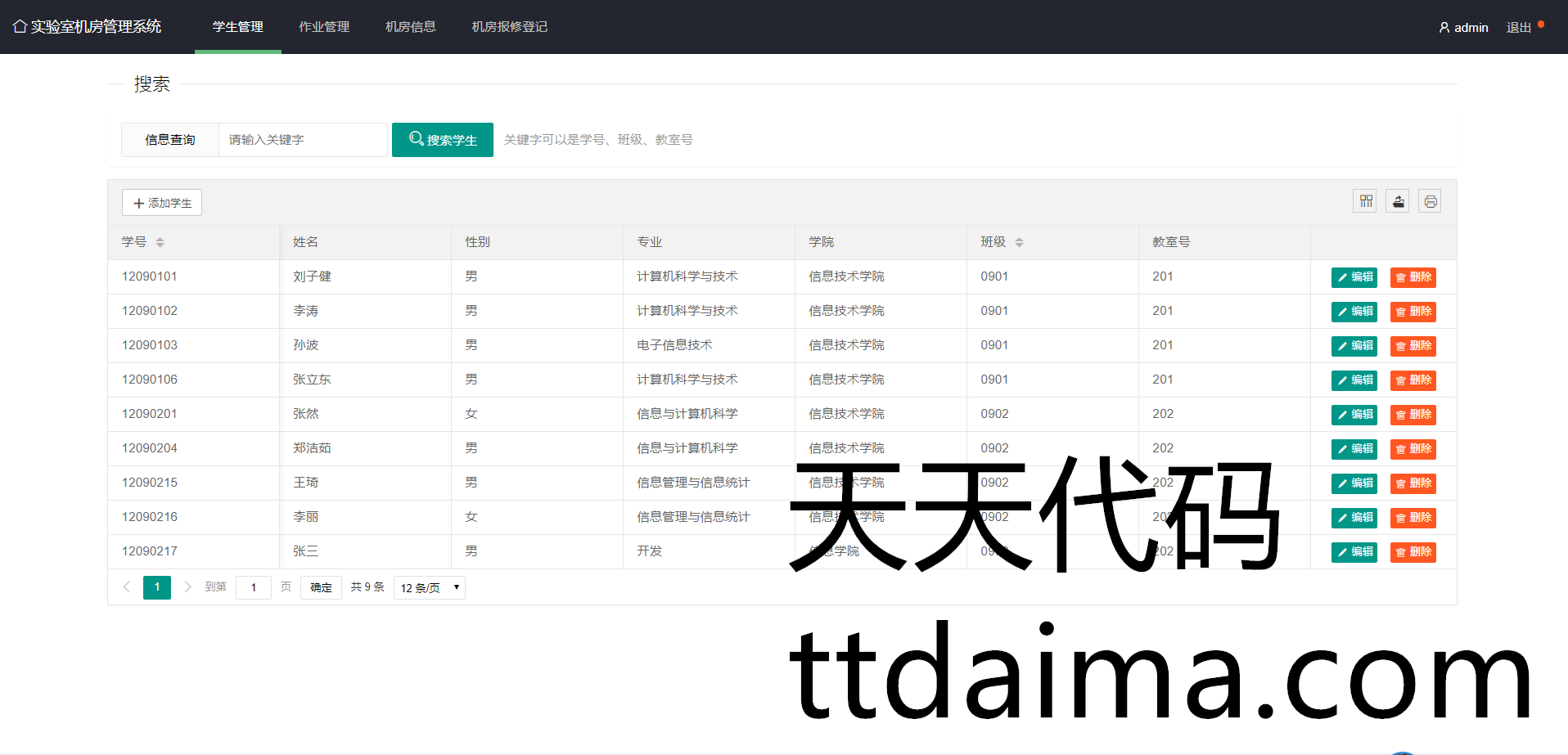Delete the student 孙波 row

click(x=1413, y=346)
